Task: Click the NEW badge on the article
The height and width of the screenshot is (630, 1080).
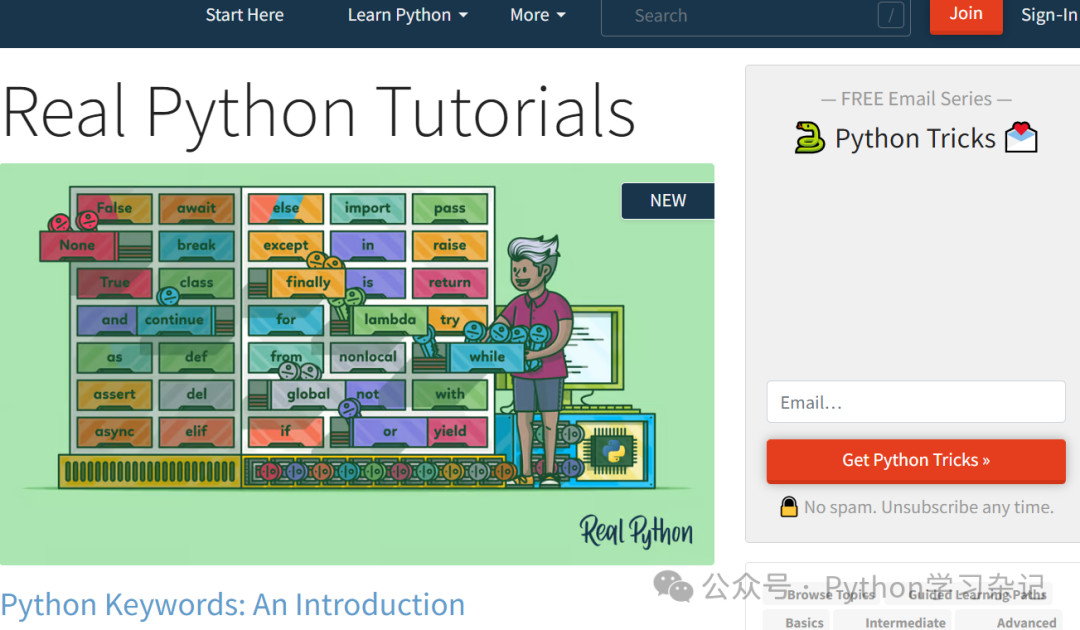Action: click(667, 200)
